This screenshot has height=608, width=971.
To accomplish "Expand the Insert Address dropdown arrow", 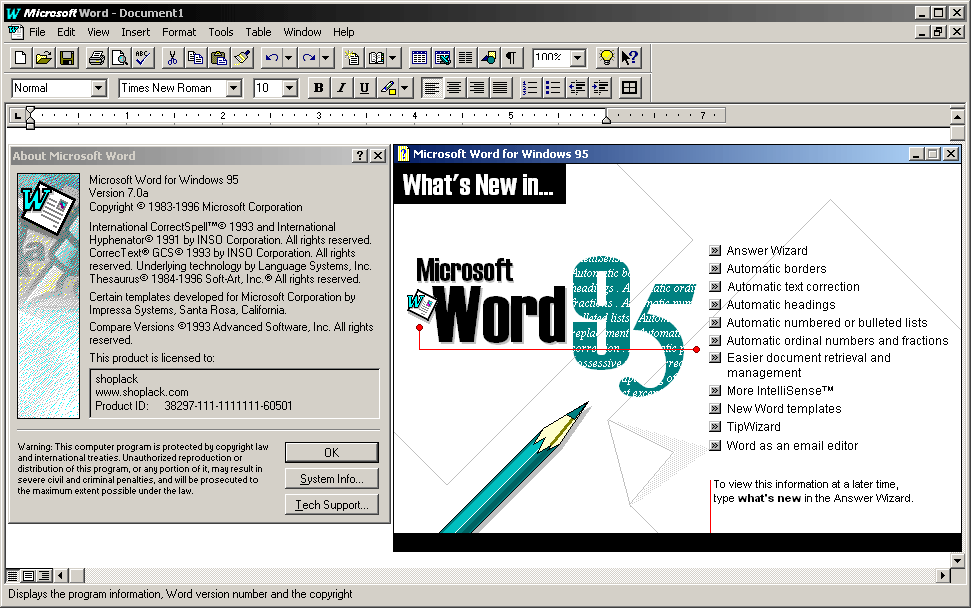I will click(x=393, y=58).
